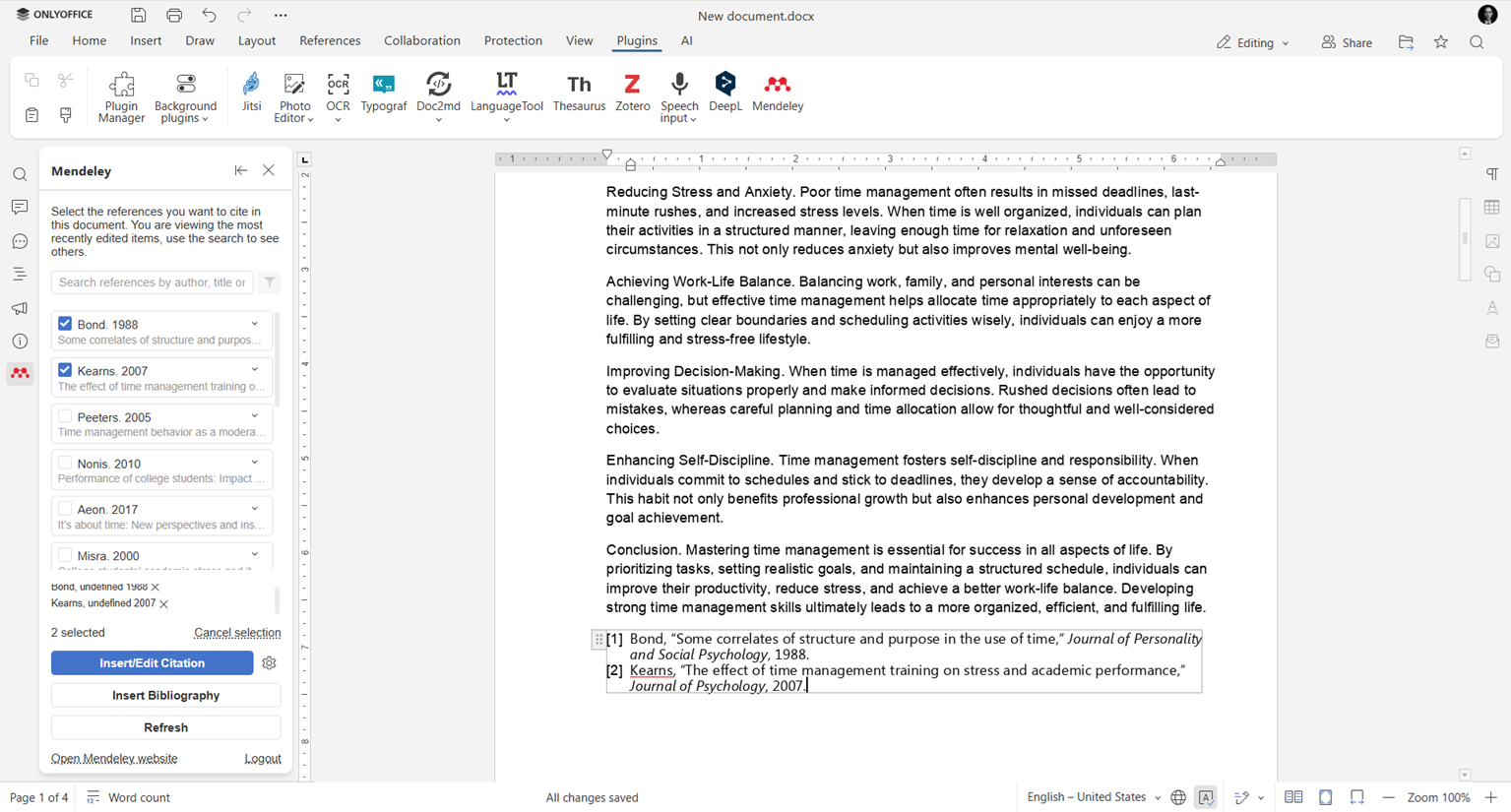Image resolution: width=1511 pixels, height=812 pixels.
Task: Click the Cancel selection link
Action: point(237,633)
